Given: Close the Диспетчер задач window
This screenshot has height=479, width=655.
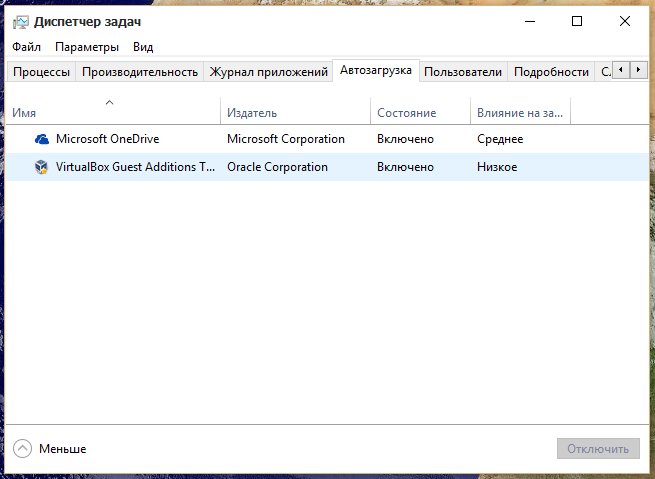Looking at the screenshot, I should pos(625,21).
